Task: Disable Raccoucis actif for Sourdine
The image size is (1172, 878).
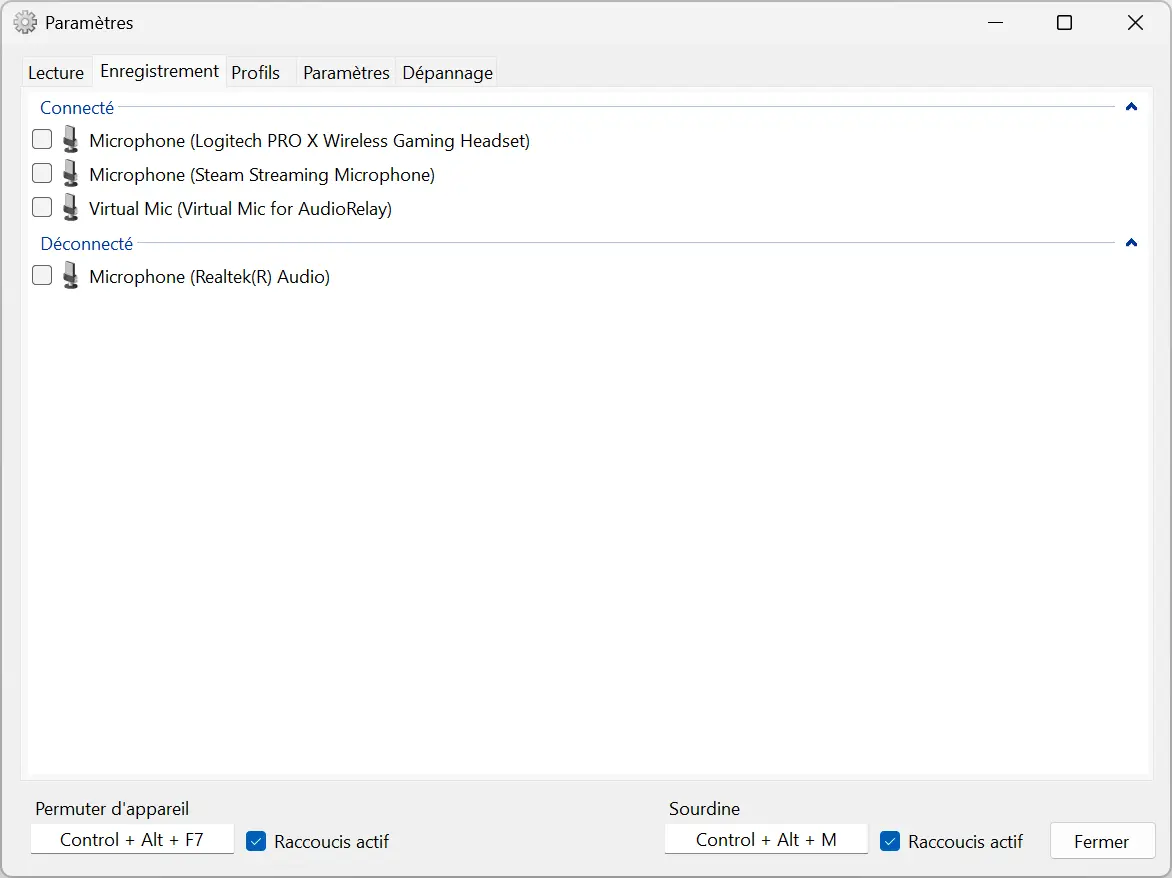Action: pyautogui.click(x=889, y=841)
